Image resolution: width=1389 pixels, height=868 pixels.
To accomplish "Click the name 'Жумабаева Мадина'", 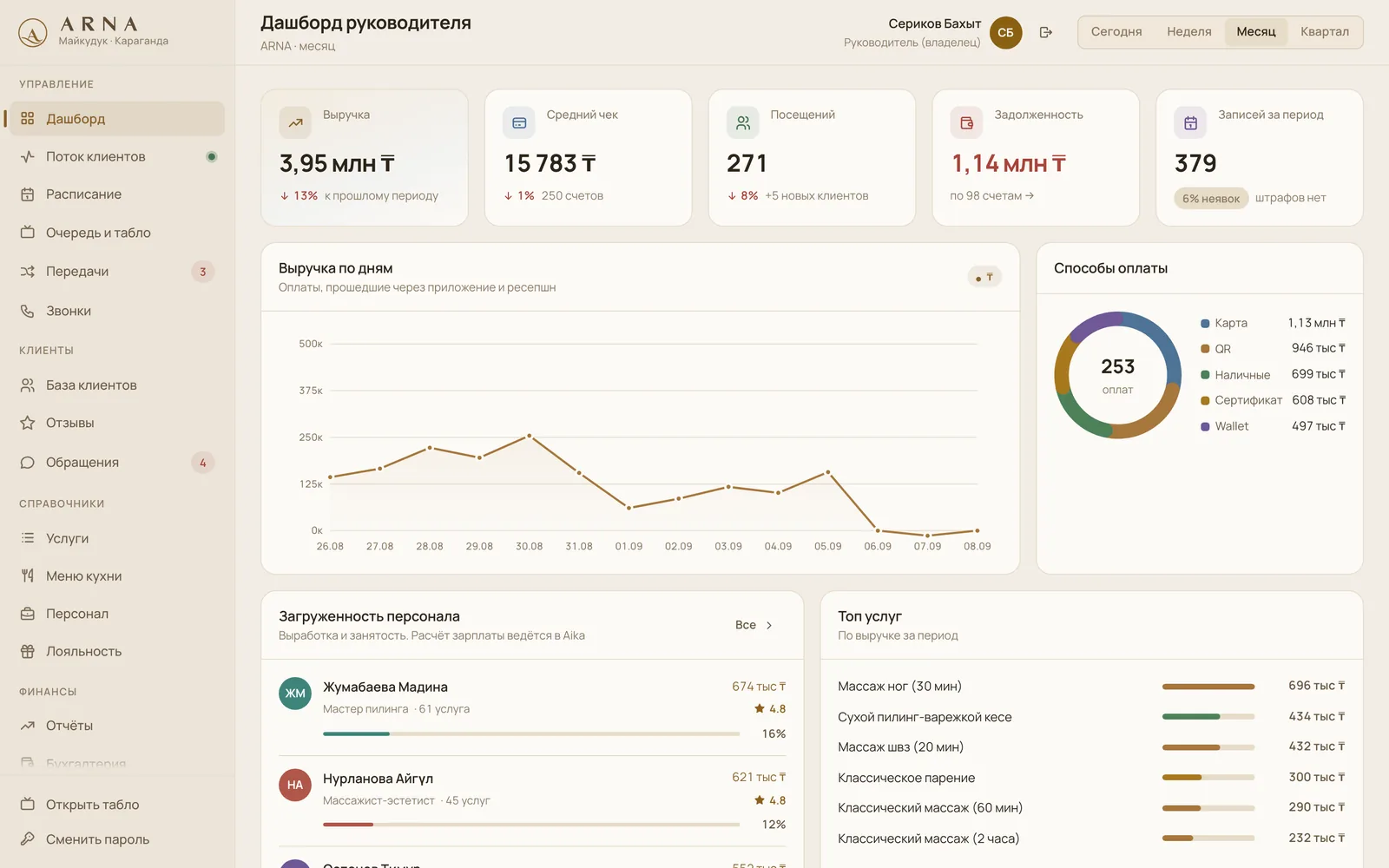I will pos(385,687).
